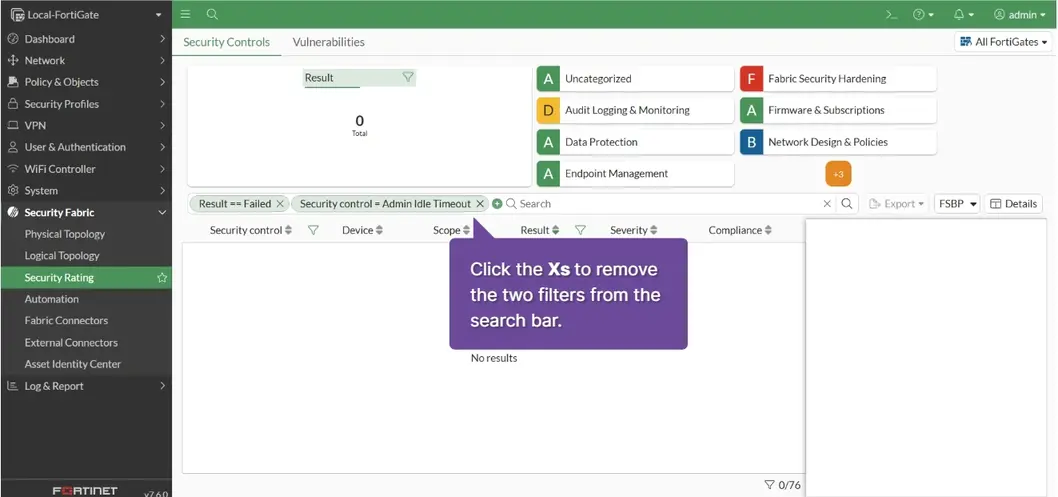
Task: Expand the User & Authentication menu
Action: (86, 147)
